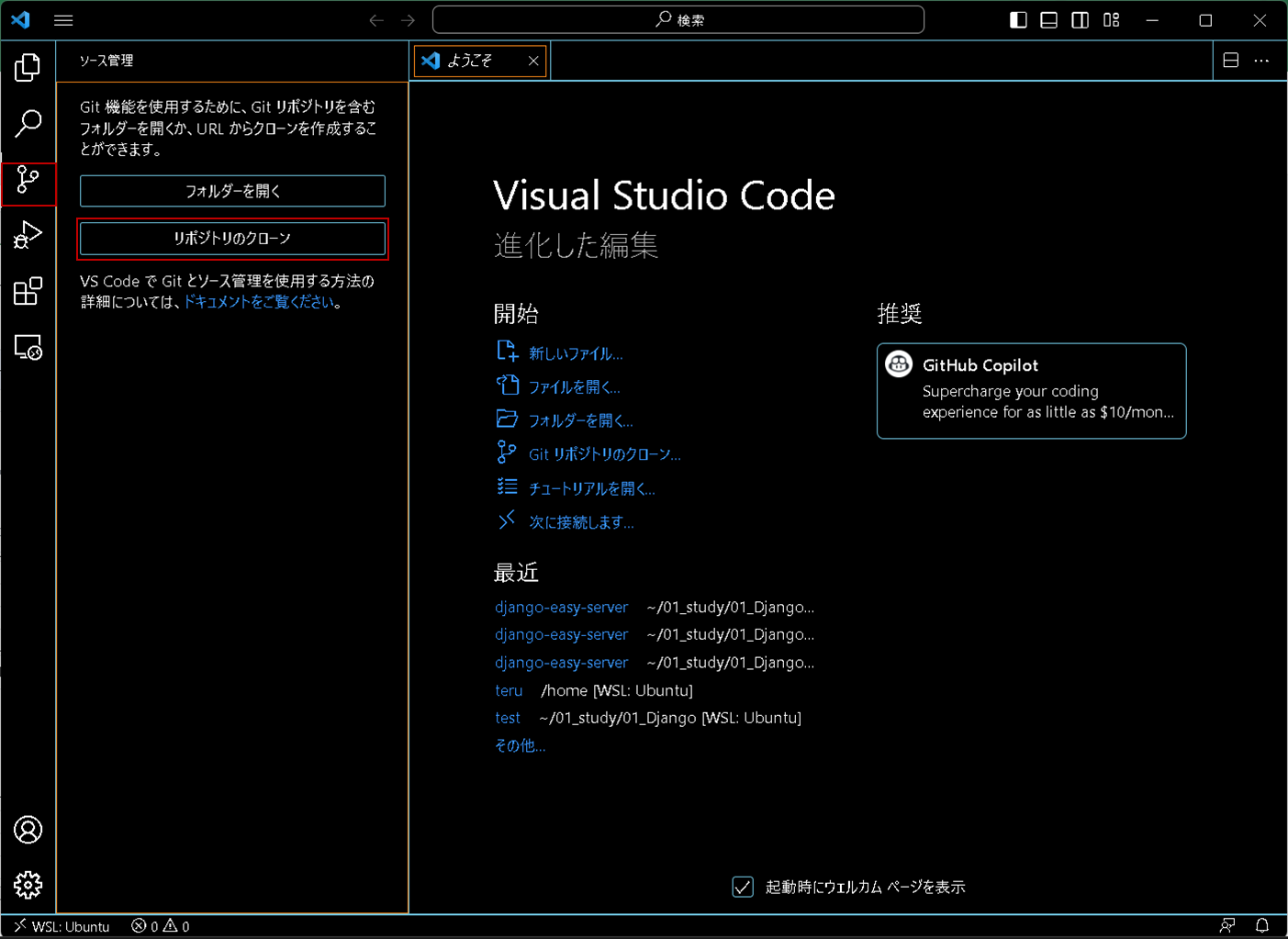Screen dimensions: 1288x939
Task: Click the command center 検索 box
Action: (x=678, y=20)
